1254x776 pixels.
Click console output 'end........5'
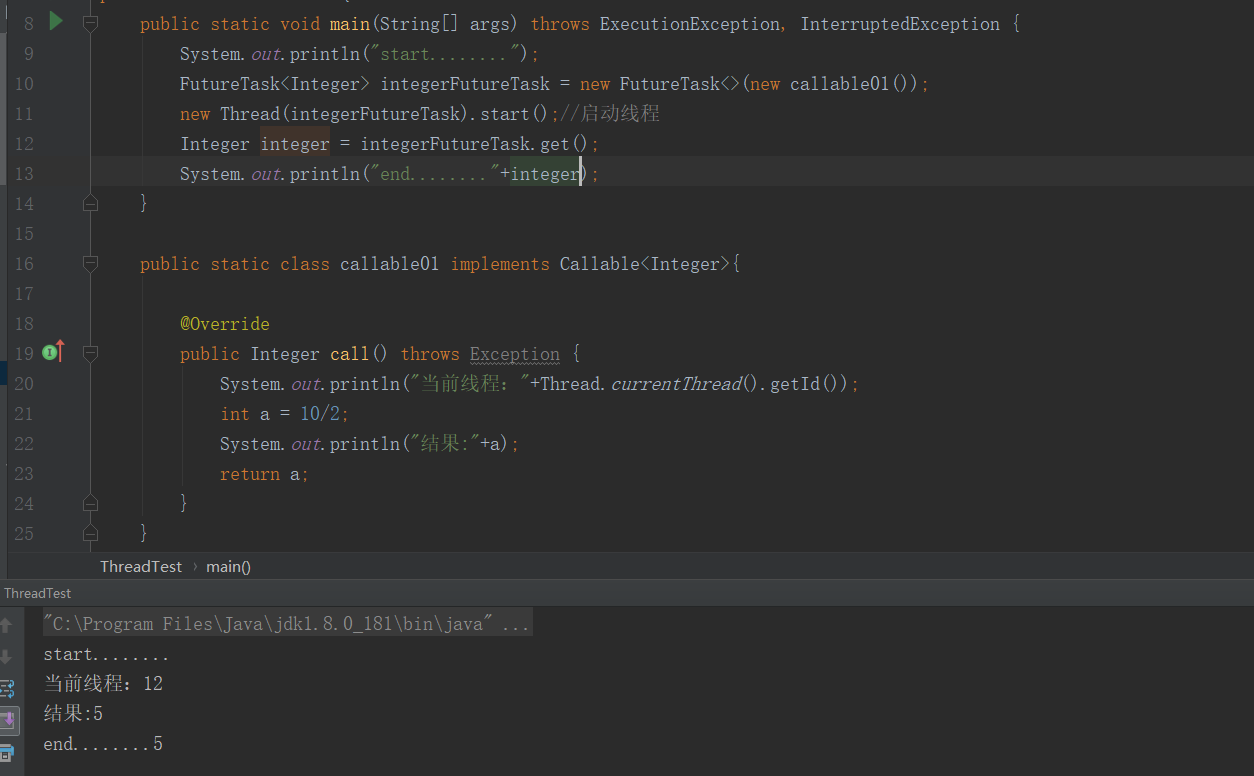103,744
